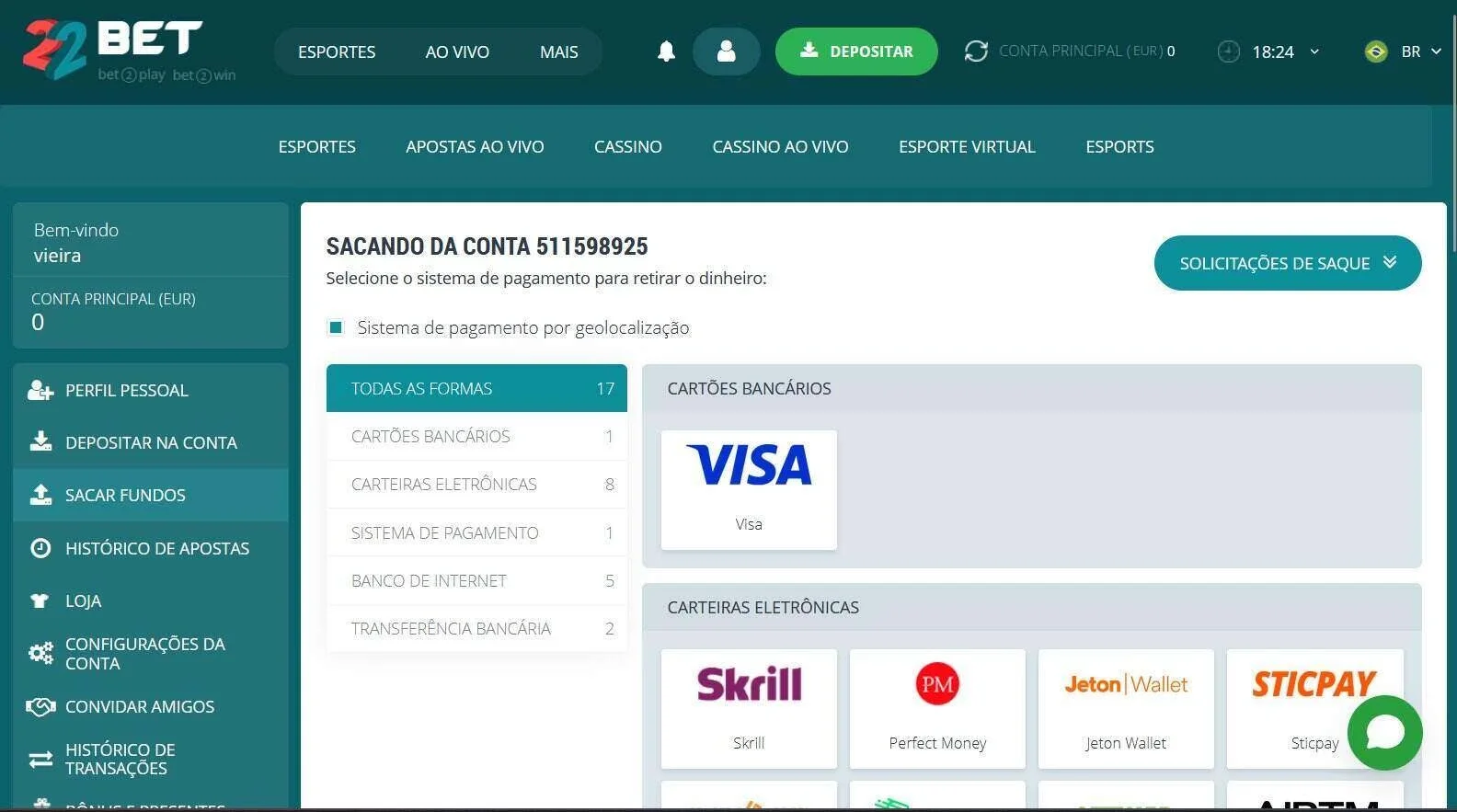
Task: Filter by Sistema de Pagamento
Action: coord(476,532)
